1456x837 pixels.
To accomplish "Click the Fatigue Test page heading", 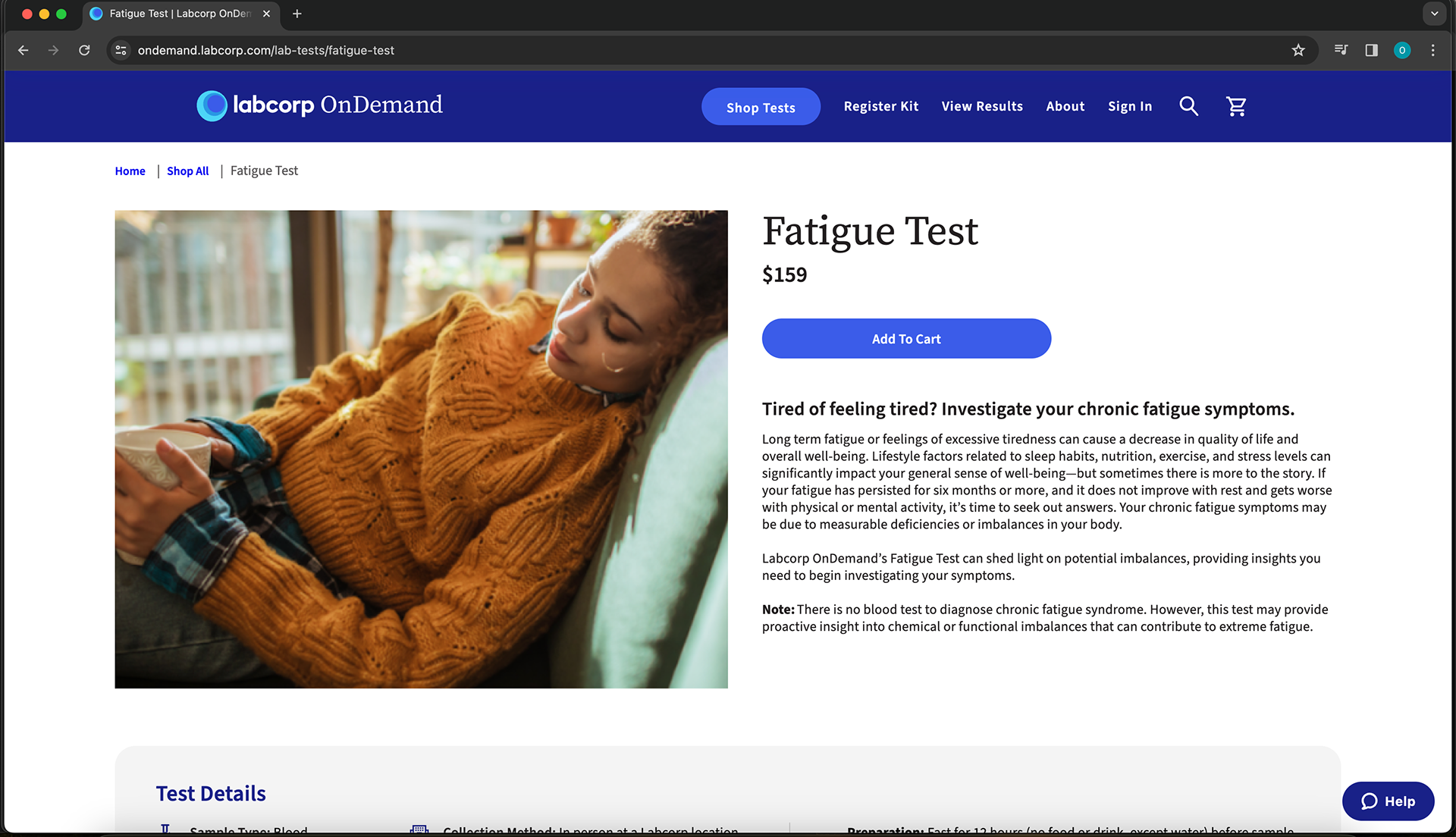I will (x=870, y=230).
